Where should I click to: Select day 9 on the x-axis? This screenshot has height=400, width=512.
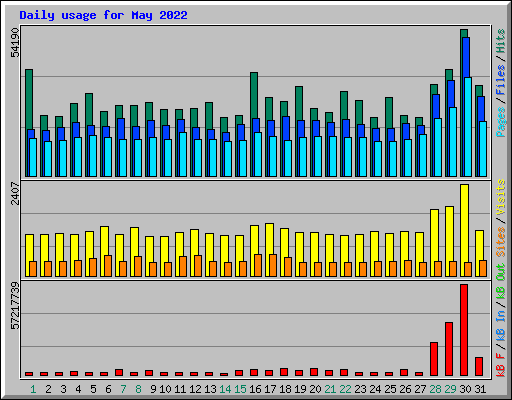[x=153, y=389]
